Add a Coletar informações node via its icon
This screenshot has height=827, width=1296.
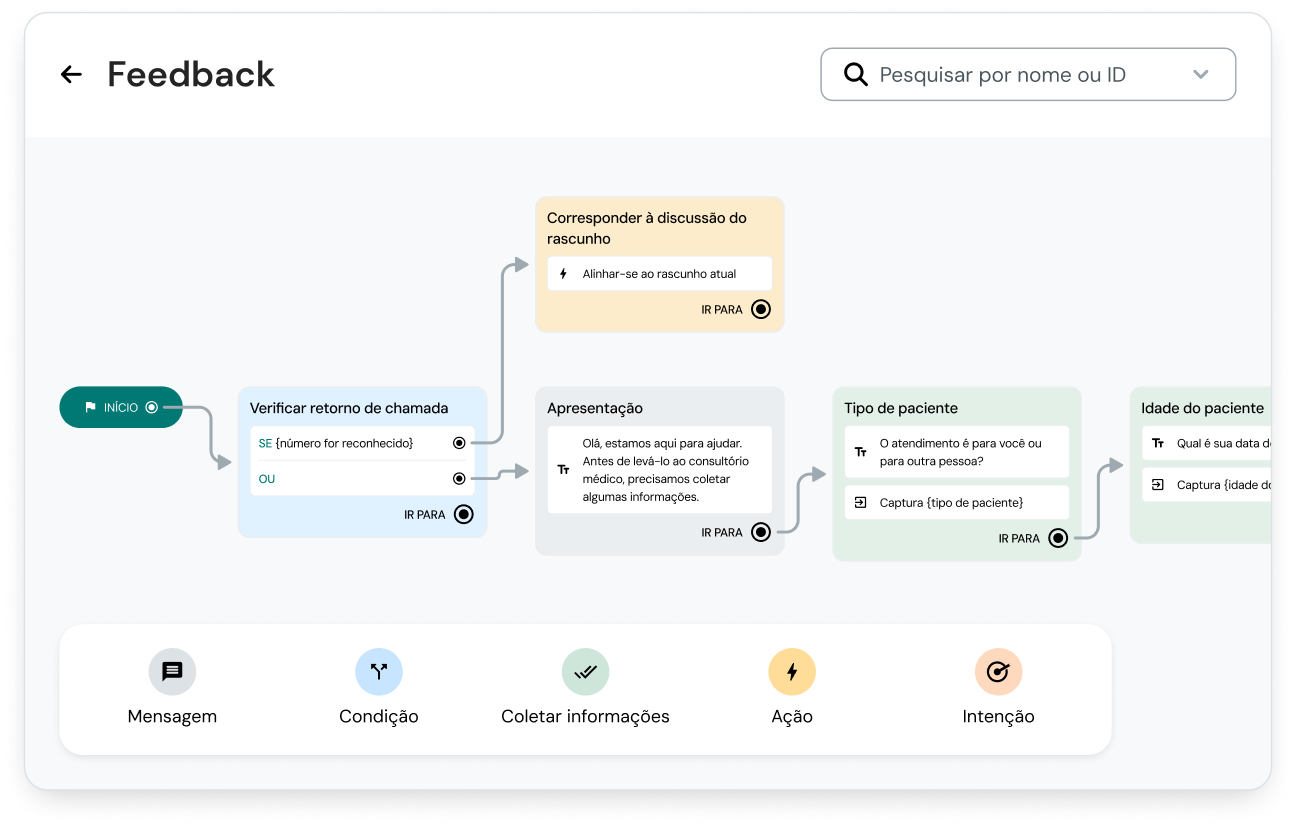click(x=585, y=672)
